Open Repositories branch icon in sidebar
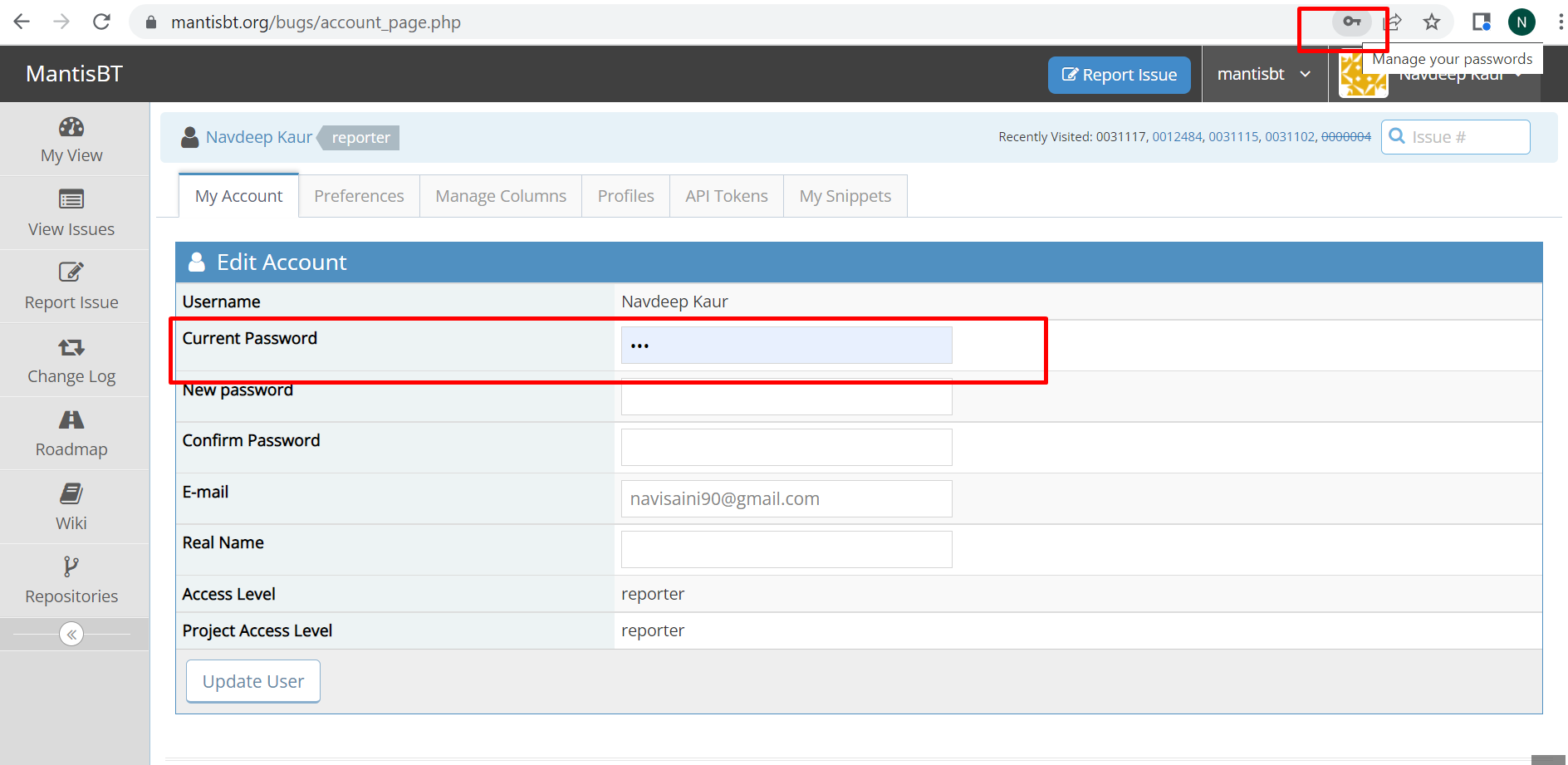Screen dimensions: 1568x765 click(71, 566)
